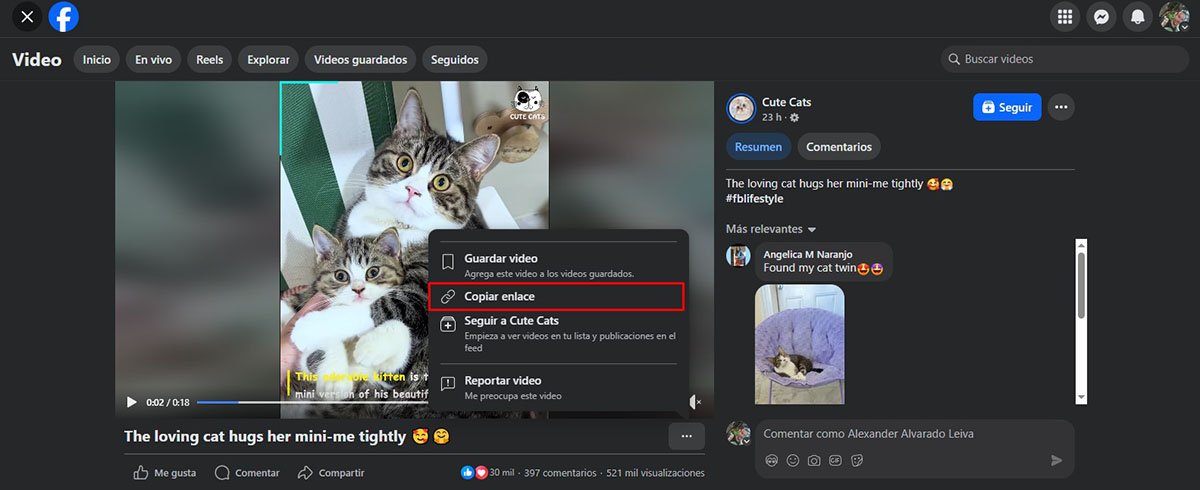Open the apps grid menu icon
This screenshot has width=1200, height=490.
(1065, 17)
